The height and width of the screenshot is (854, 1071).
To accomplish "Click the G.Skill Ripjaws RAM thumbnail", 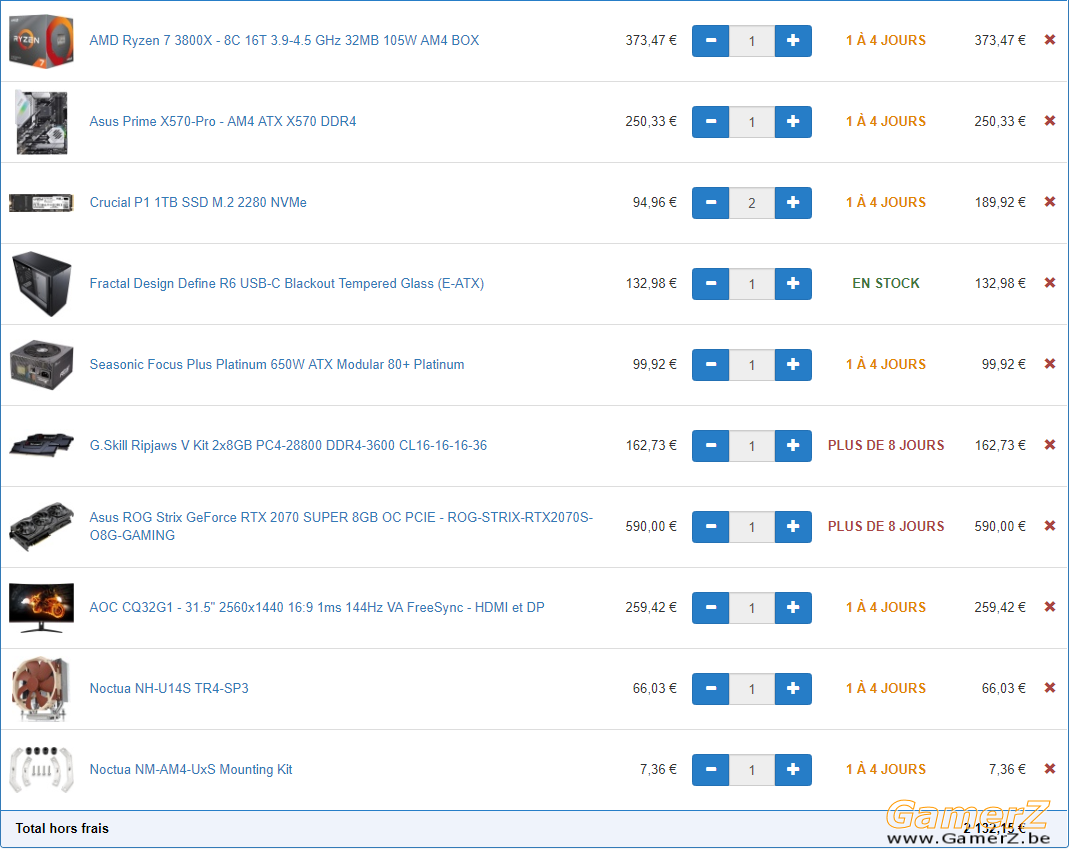I will click(42, 444).
